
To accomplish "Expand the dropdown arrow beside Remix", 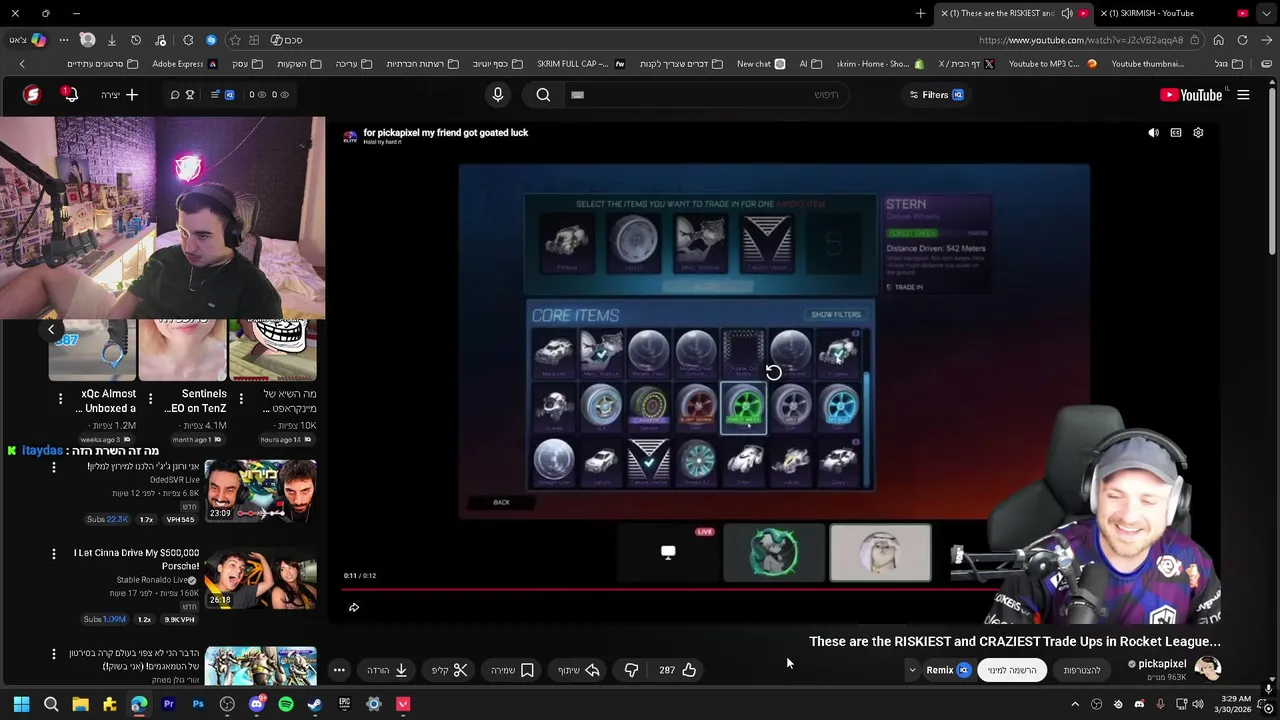I will (911, 670).
